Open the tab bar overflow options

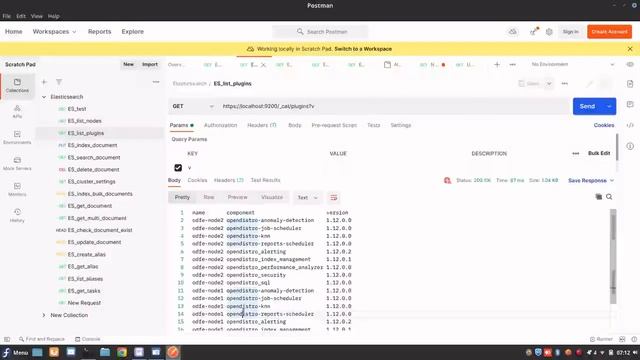tap(513, 64)
